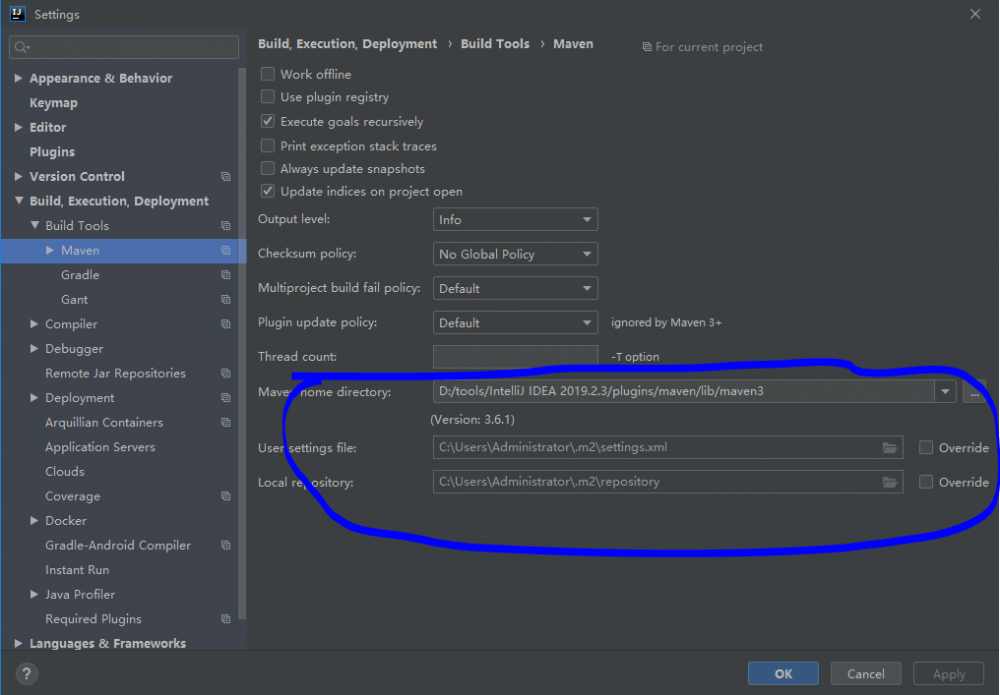Click the help question mark icon
The height and width of the screenshot is (695, 1000).
pos(27,673)
